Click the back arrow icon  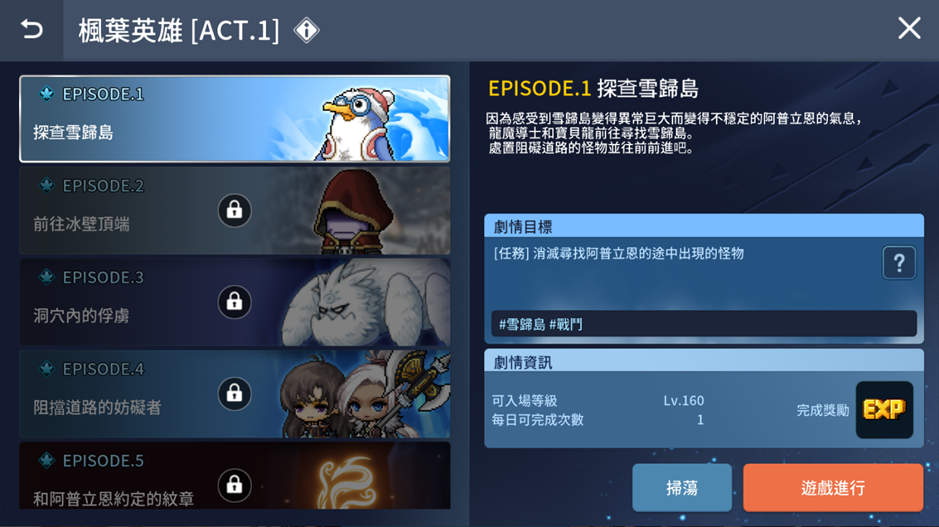click(x=32, y=29)
